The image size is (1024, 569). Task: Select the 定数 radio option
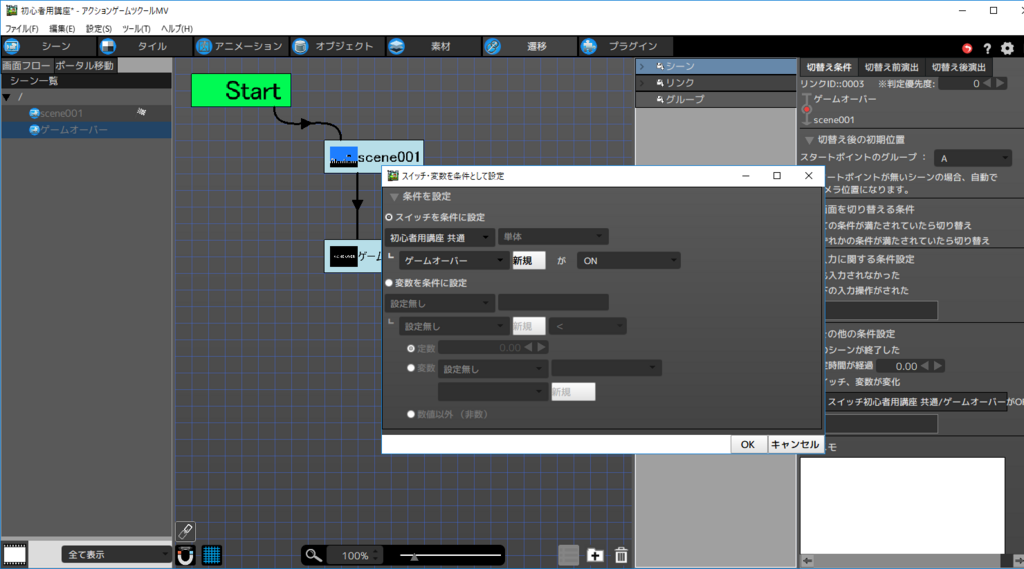click(411, 348)
